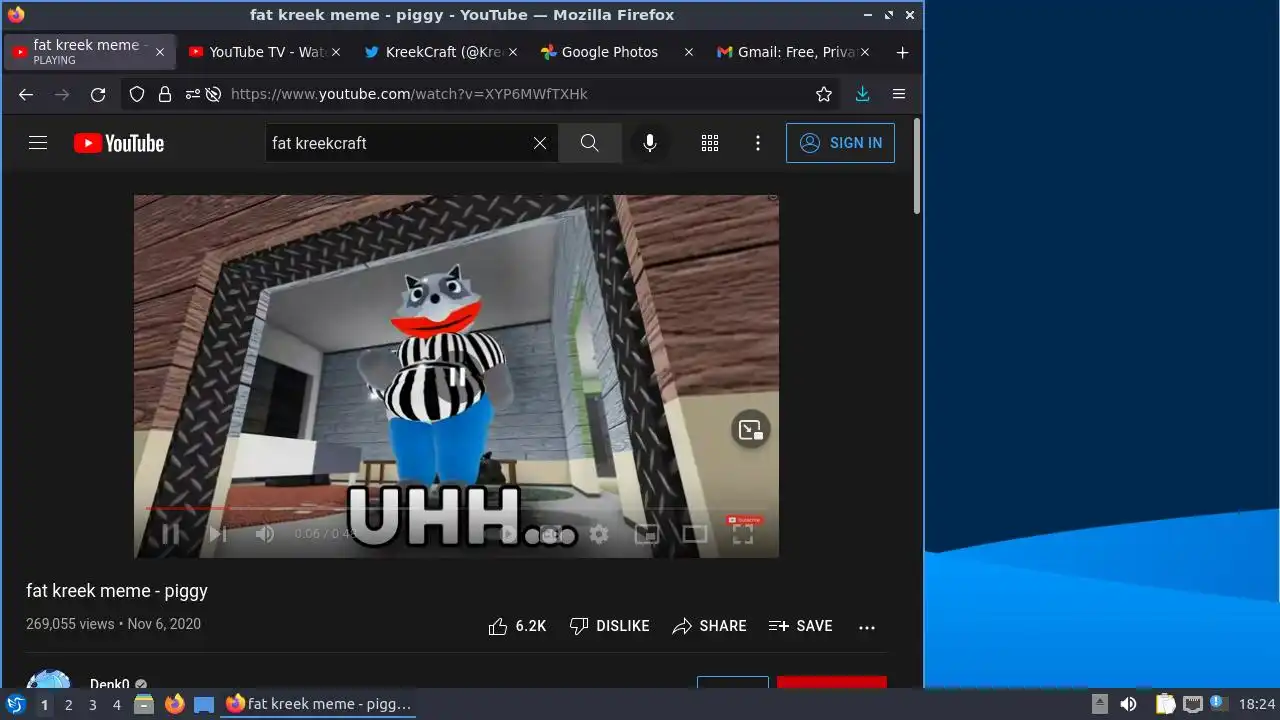Click the SIGN IN button
Image resolution: width=1280 pixels, height=720 pixels.
pyautogui.click(x=840, y=143)
